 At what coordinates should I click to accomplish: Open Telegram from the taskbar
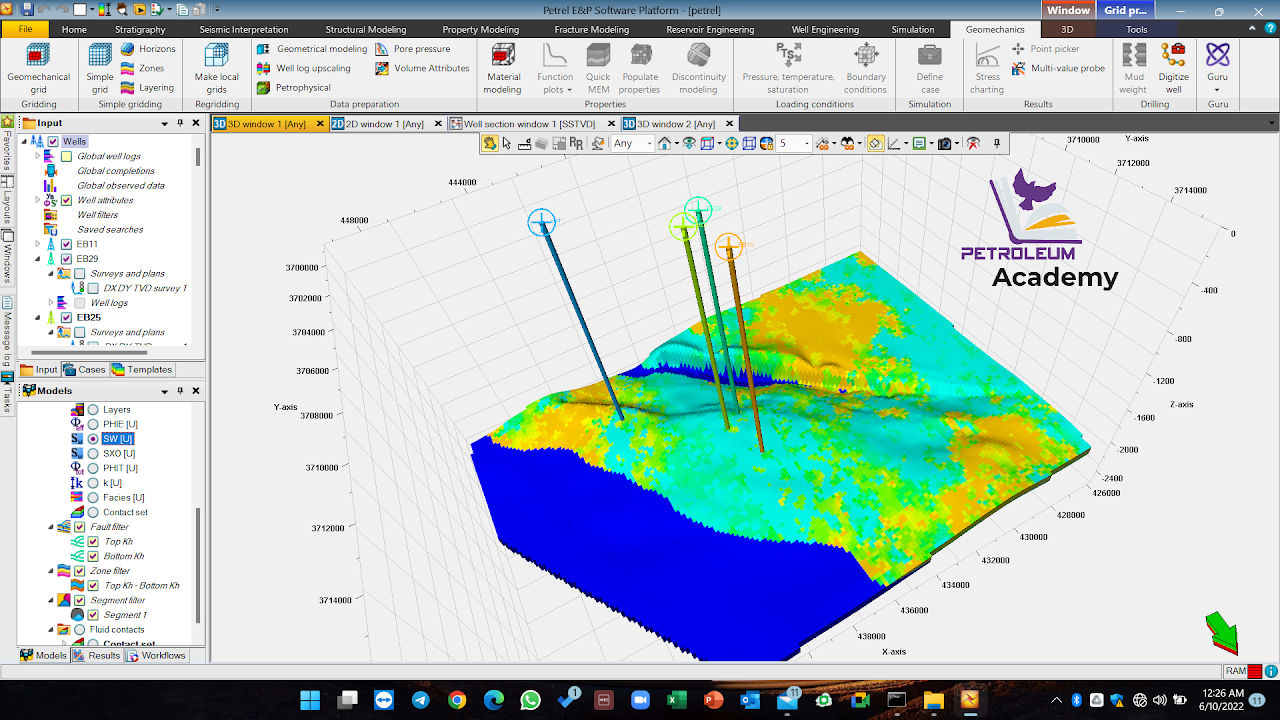(x=420, y=700)
